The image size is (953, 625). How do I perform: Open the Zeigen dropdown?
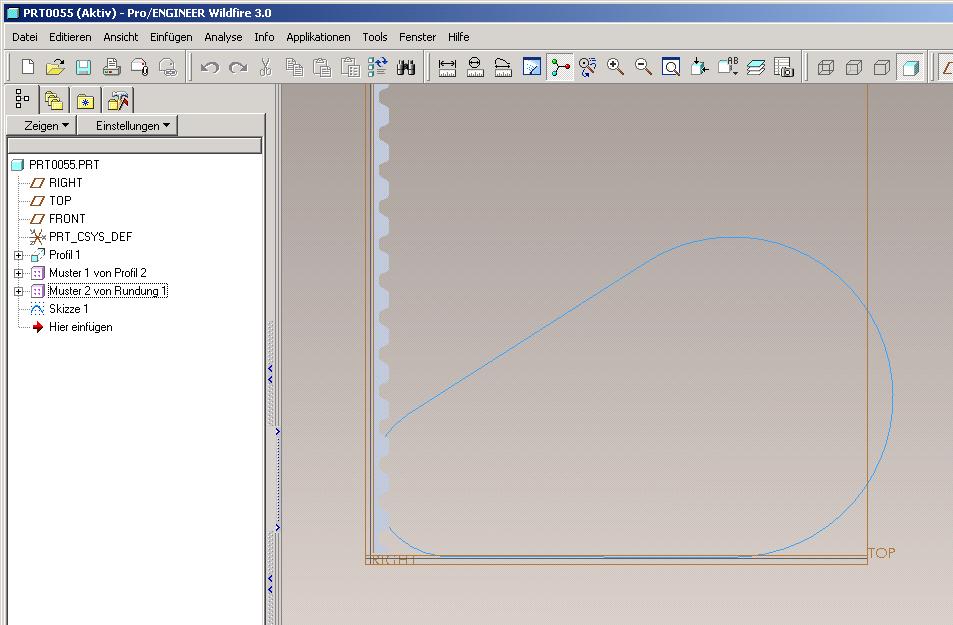41,126
